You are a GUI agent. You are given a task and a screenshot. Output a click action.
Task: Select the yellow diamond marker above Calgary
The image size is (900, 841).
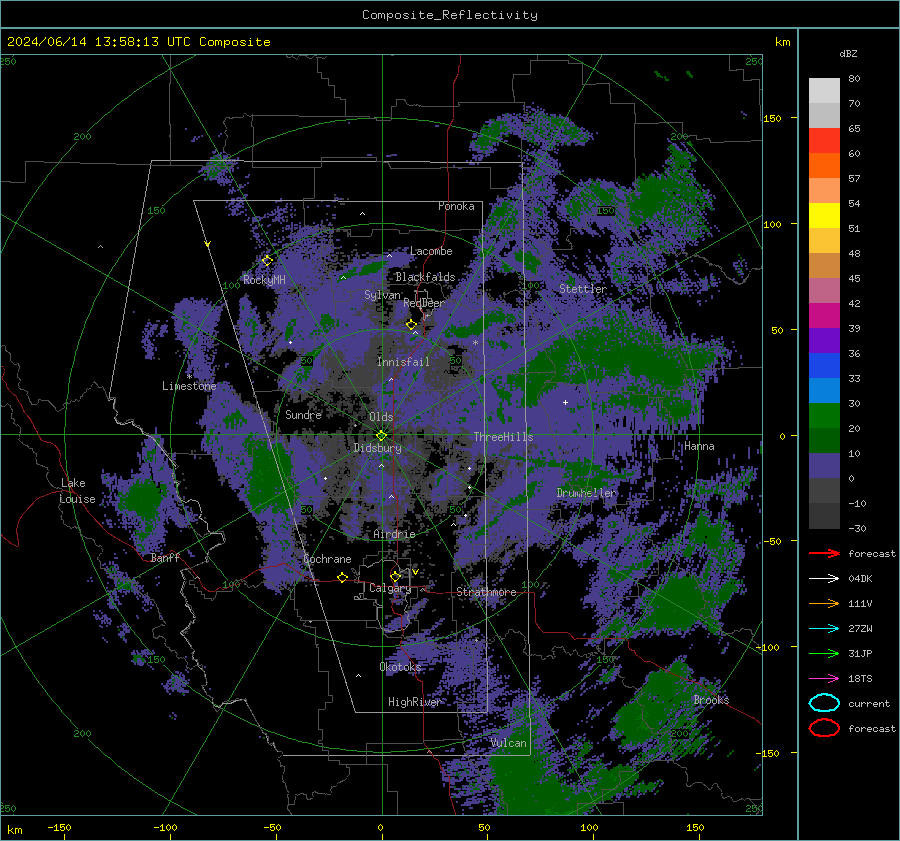point(395,576)
